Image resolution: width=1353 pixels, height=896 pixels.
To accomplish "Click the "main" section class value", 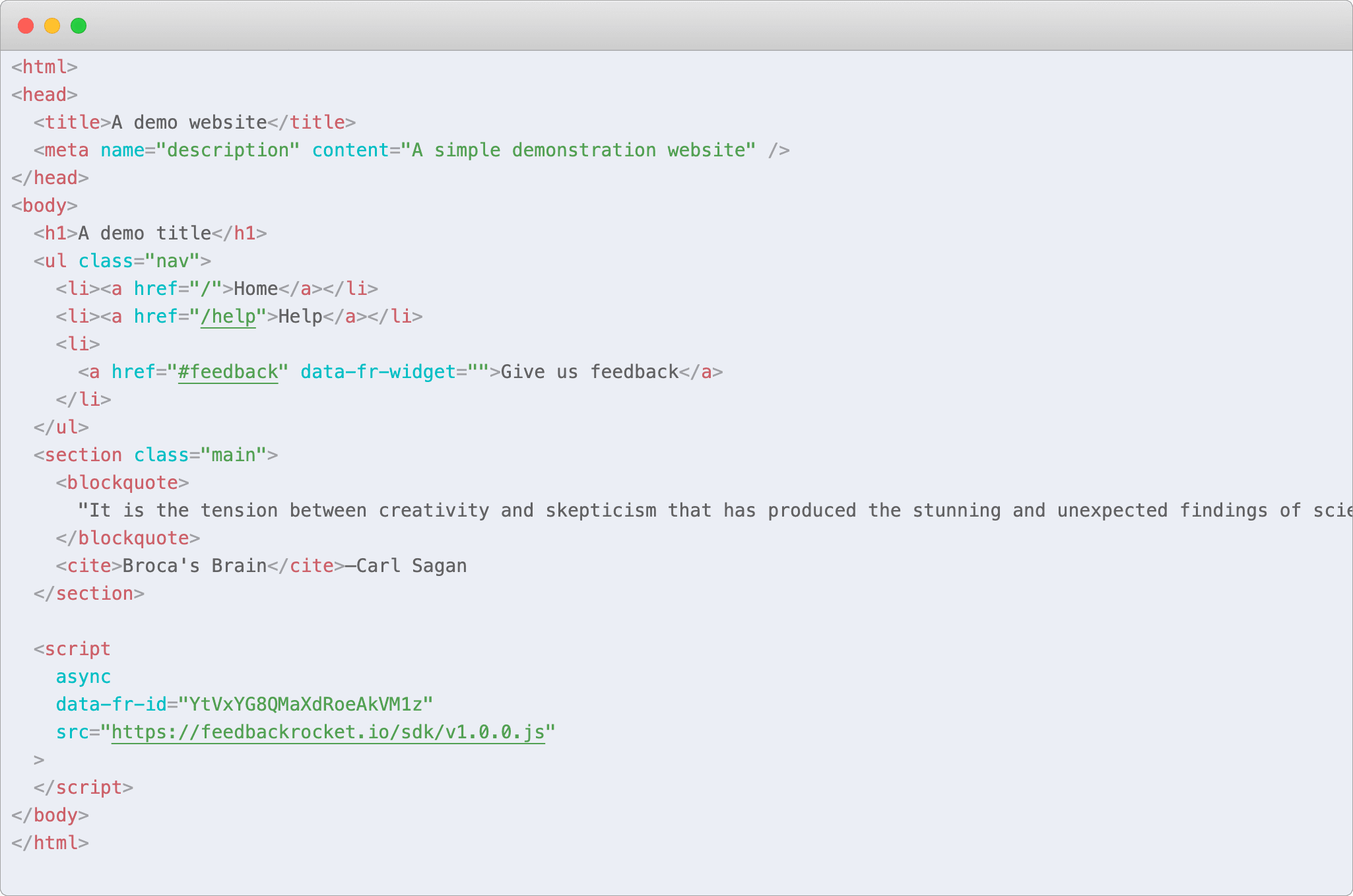I will point(233,455).
